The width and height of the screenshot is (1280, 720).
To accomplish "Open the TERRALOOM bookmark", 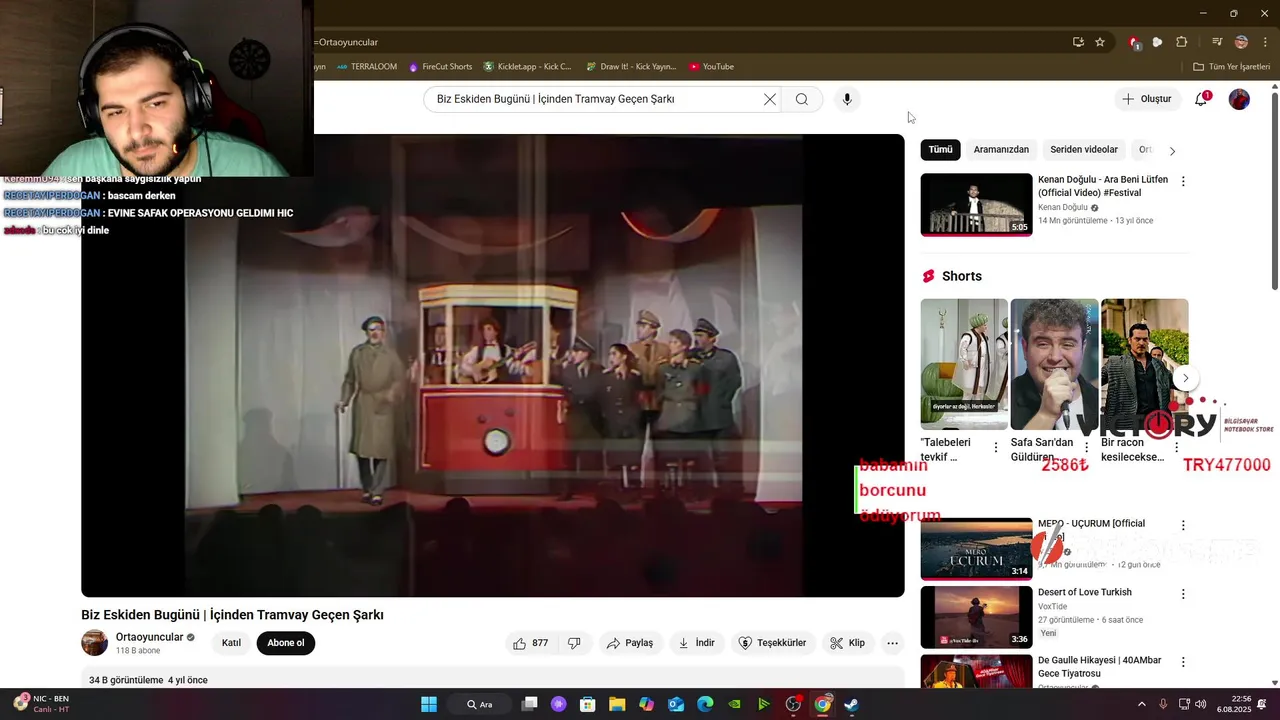I will 366,67.
